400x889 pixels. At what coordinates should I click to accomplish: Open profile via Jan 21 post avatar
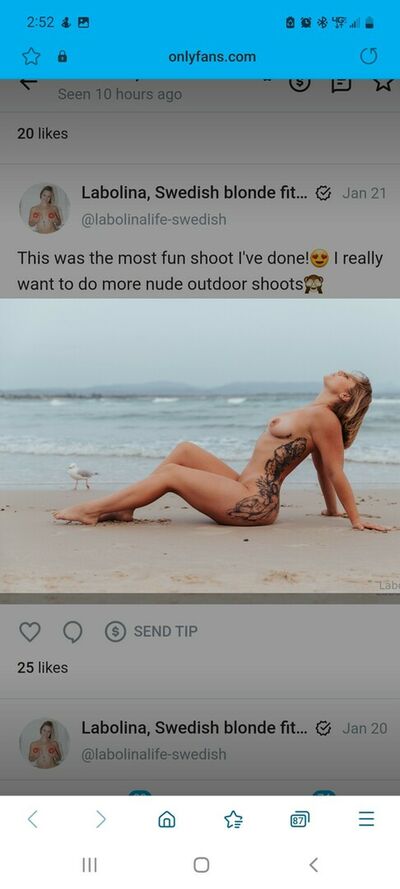click(45, 208)
